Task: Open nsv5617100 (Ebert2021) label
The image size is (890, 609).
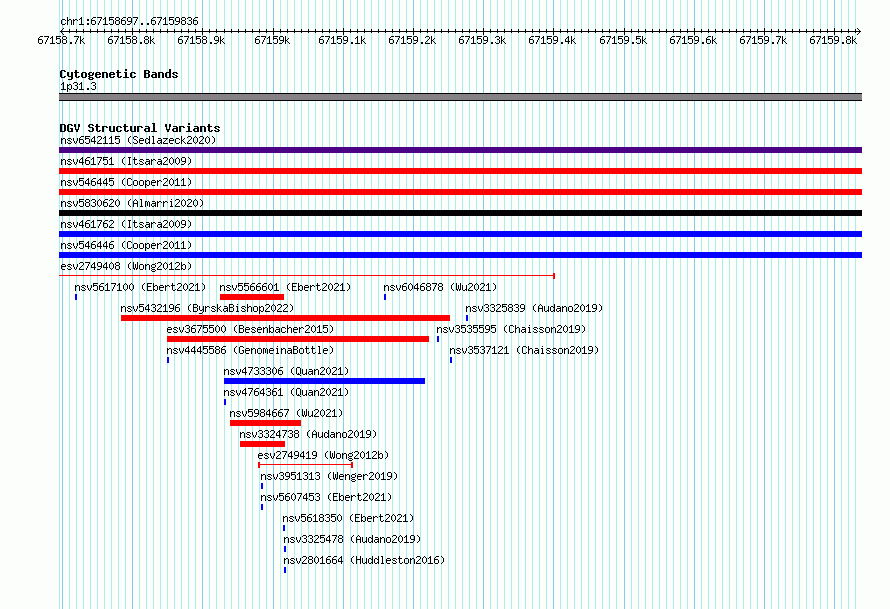Action: click(x=140, y=287)
